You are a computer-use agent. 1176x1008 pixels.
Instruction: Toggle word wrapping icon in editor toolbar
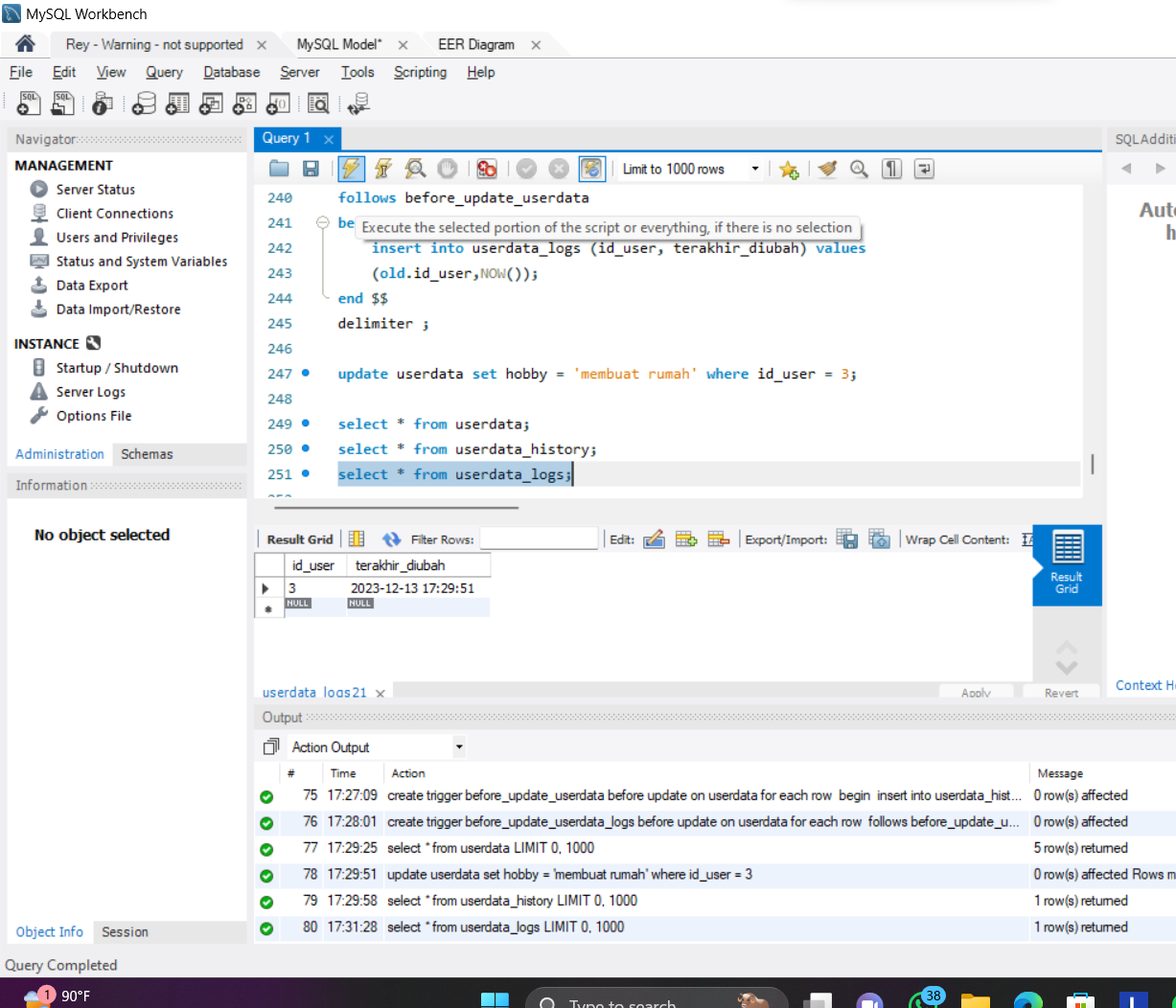coord(924,169)
